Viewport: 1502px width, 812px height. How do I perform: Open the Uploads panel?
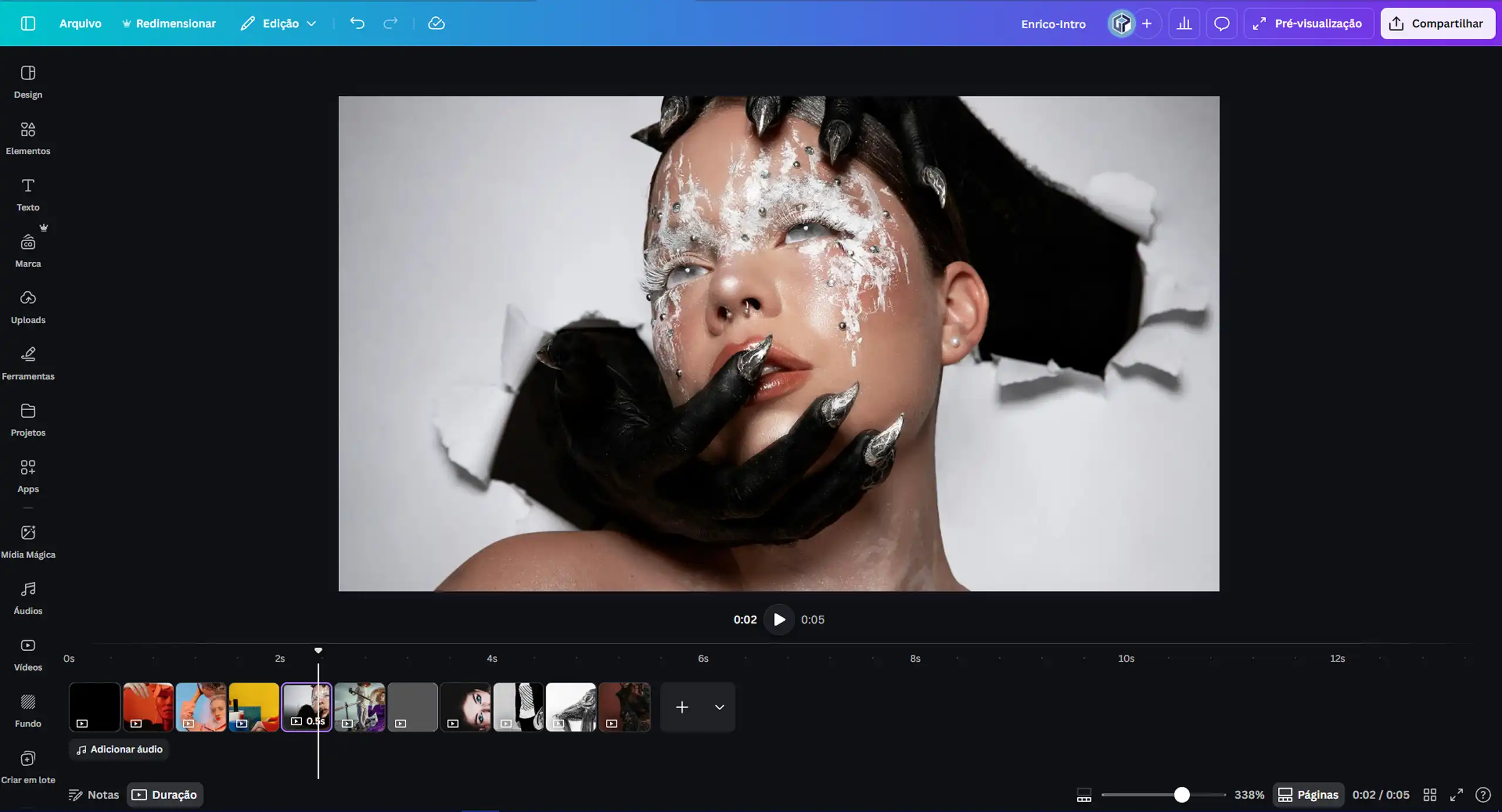28,307
